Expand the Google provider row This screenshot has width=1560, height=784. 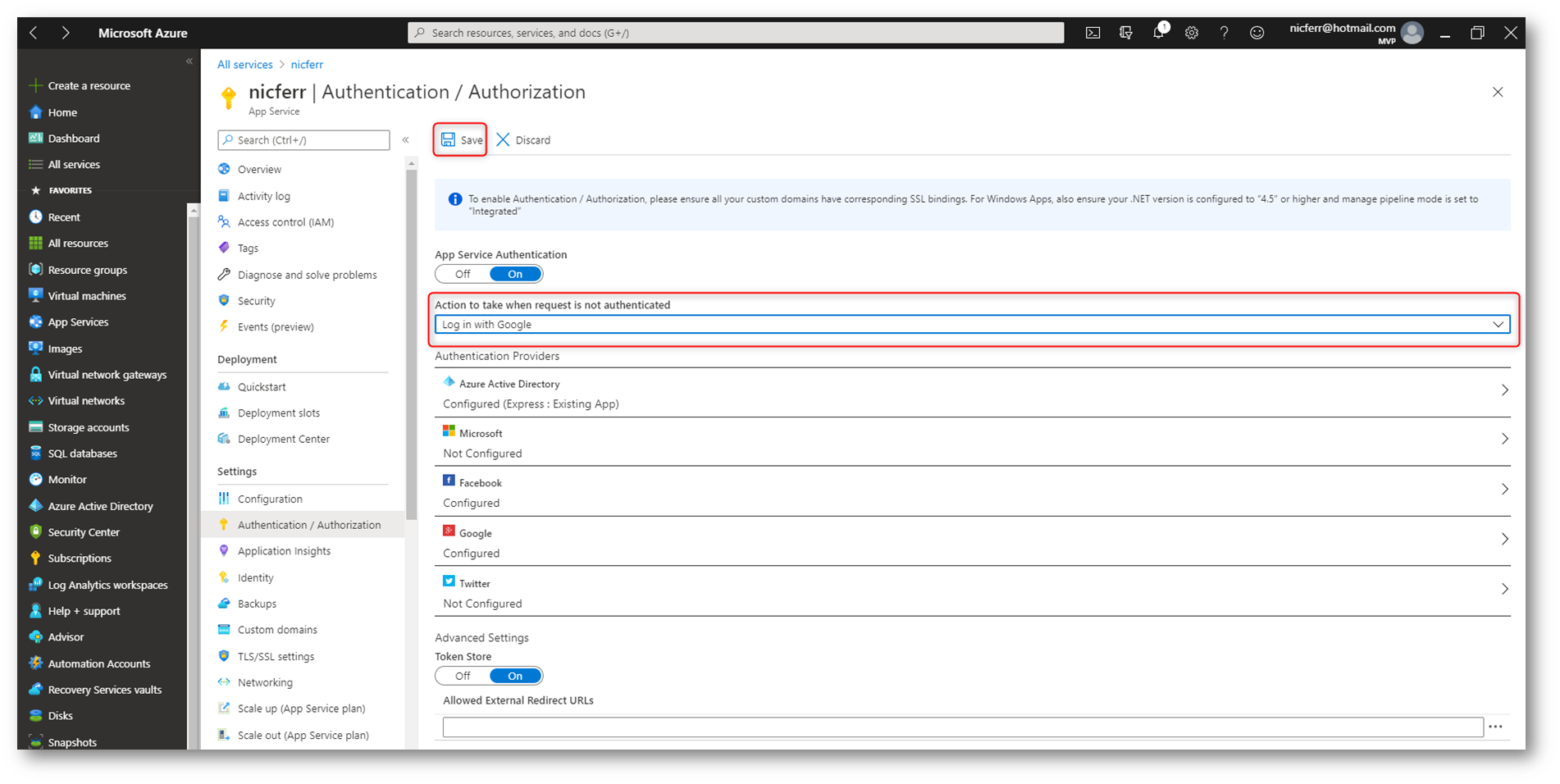click(x=972, y=542)
